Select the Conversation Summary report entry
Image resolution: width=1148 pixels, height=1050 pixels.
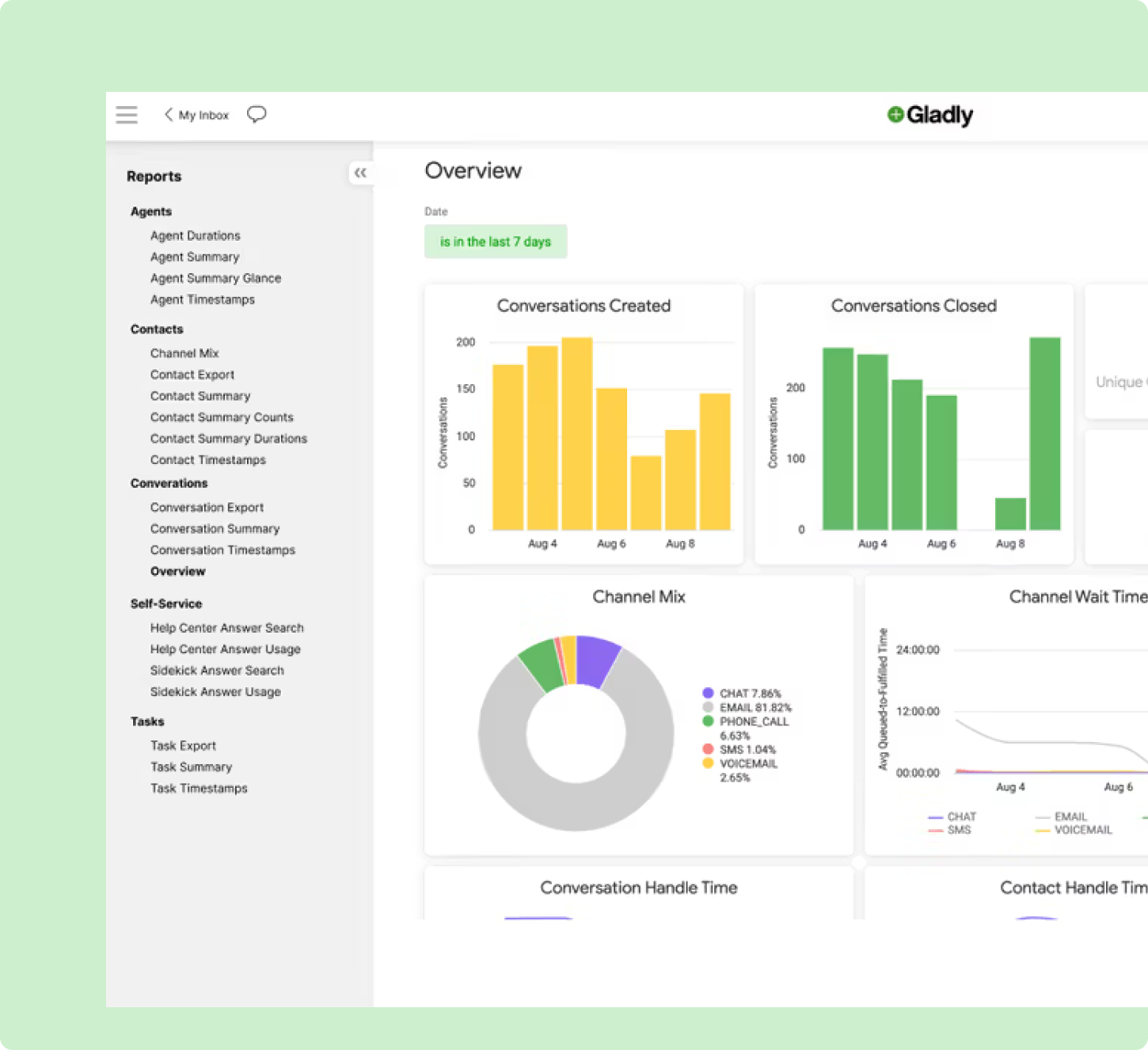[215, 528]
